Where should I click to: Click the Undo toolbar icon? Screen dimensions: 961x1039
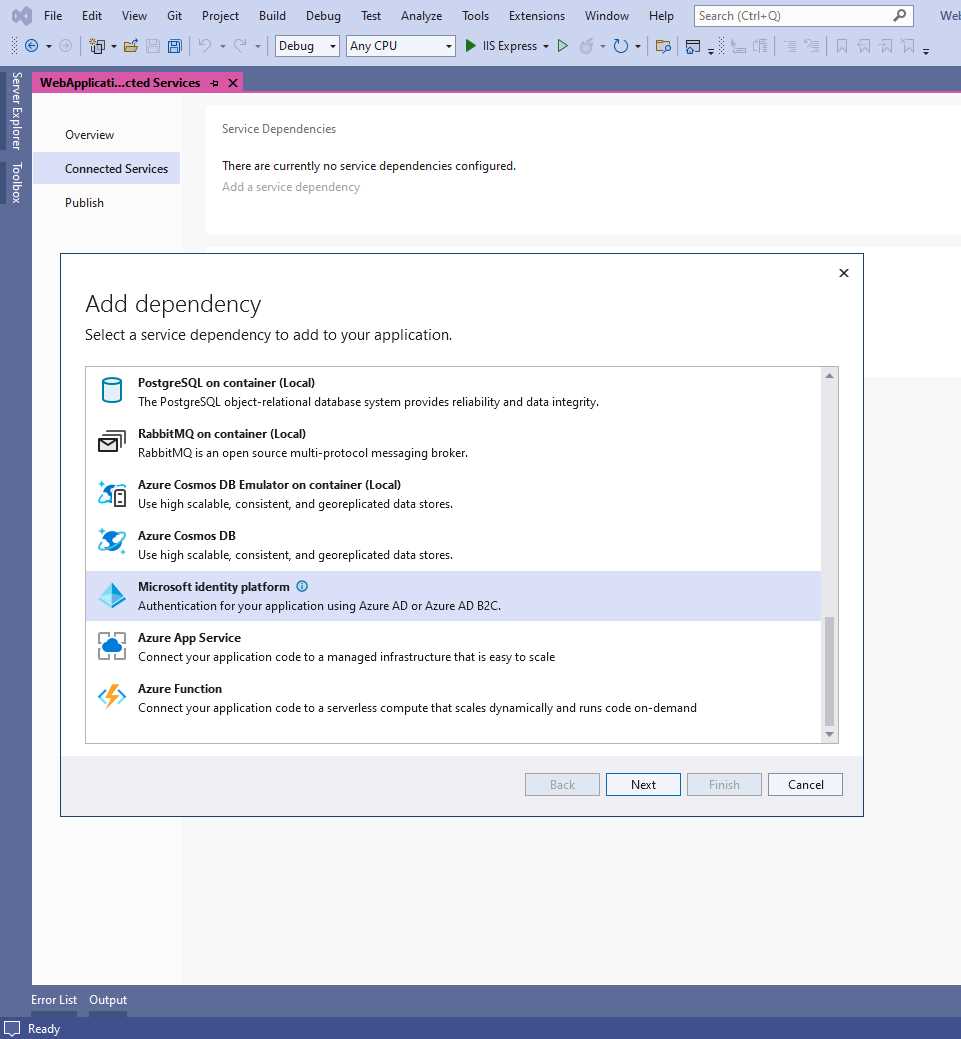203,46
